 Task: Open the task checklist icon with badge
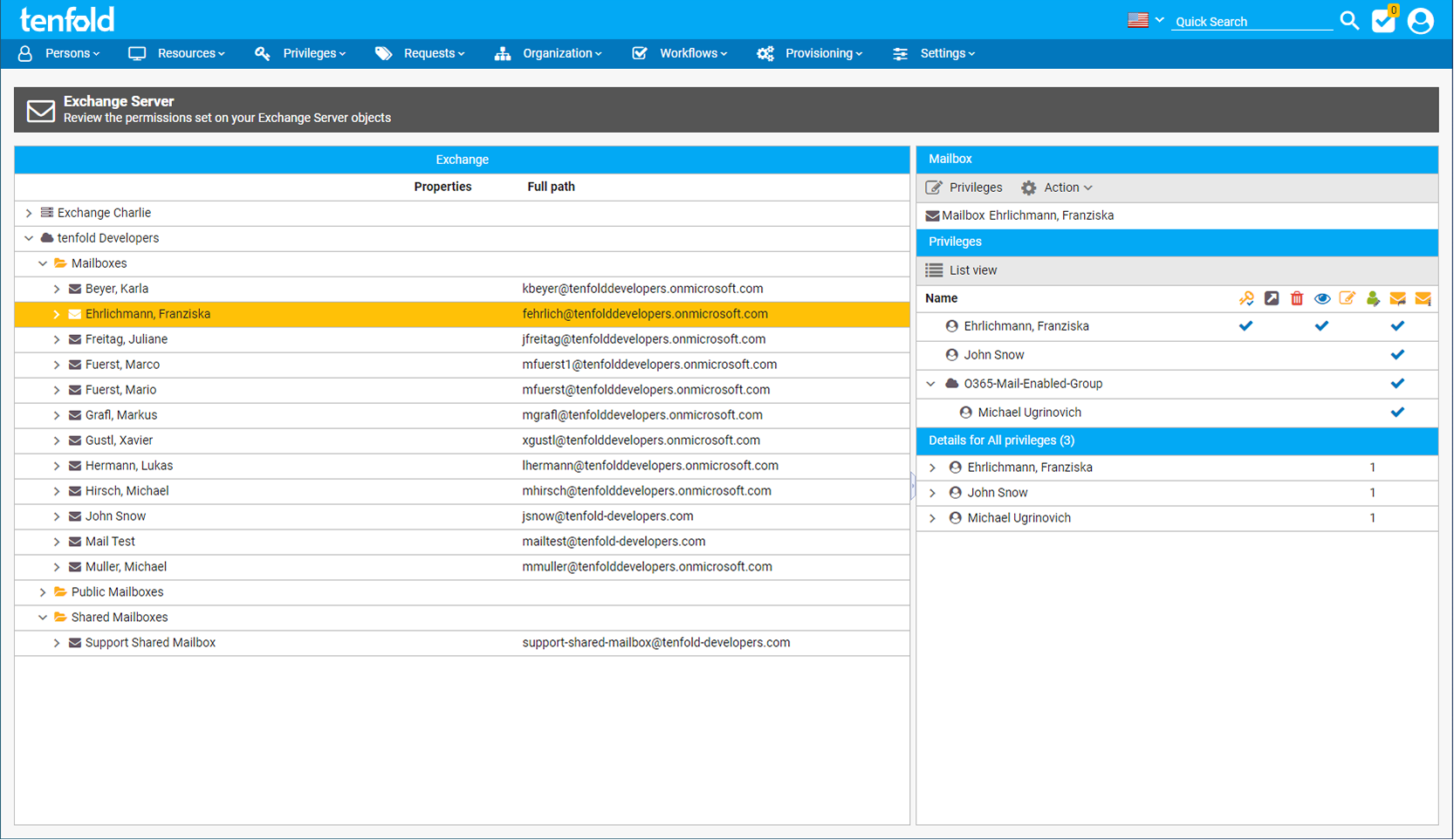click(1384, 19)
